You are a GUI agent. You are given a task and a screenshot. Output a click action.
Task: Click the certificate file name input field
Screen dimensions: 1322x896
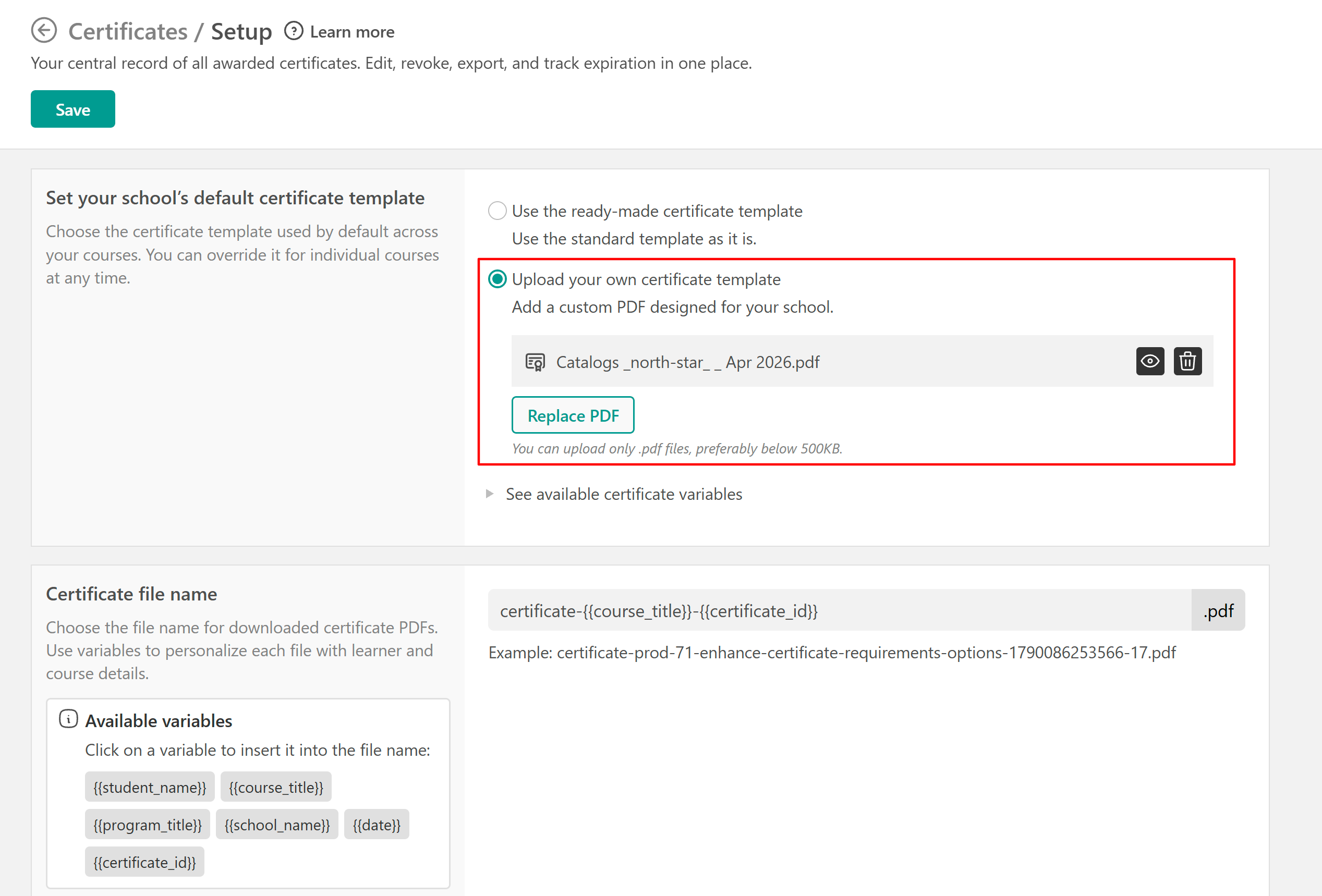[x=840, y=610]
